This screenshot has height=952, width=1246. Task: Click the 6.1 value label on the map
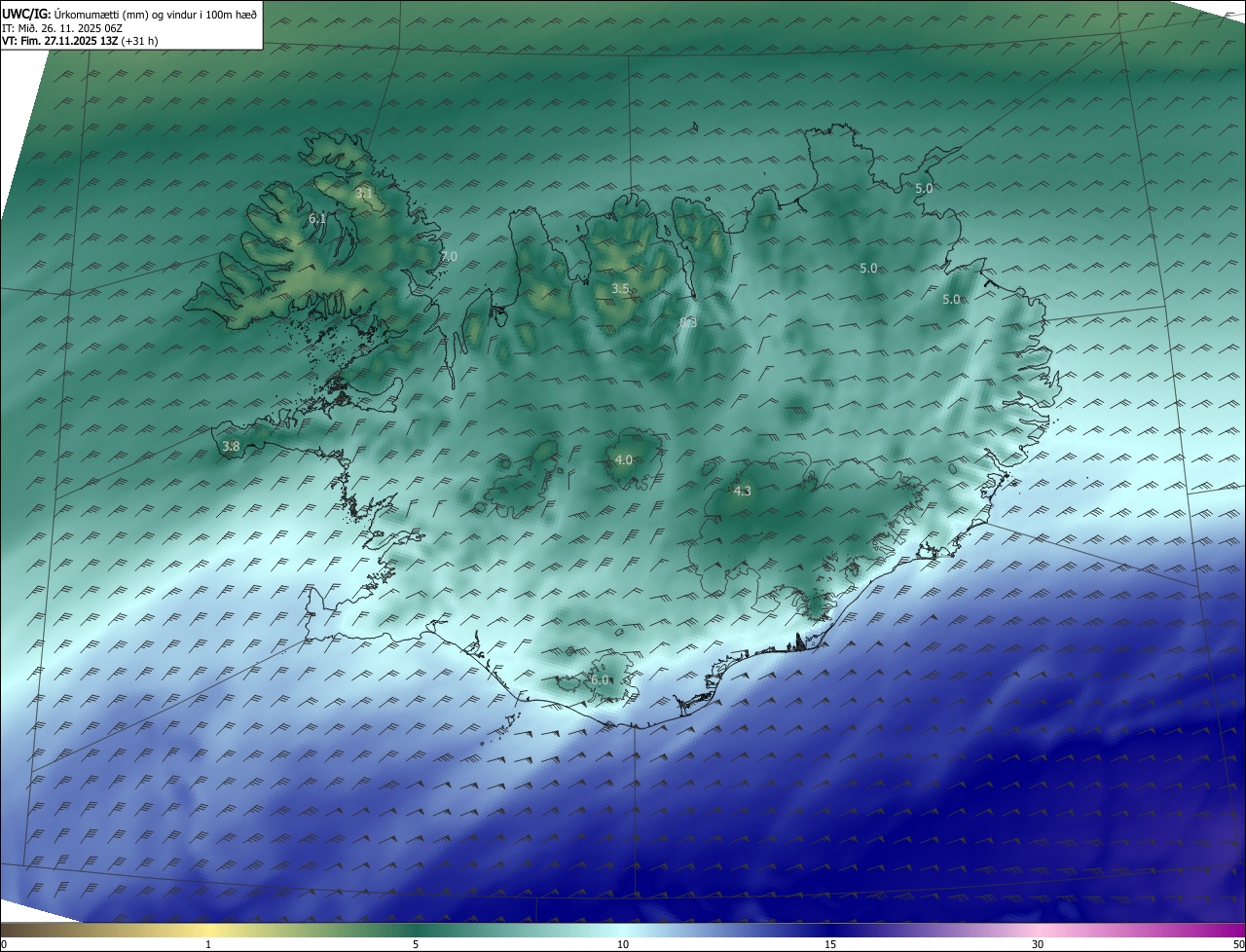[317, 219]
